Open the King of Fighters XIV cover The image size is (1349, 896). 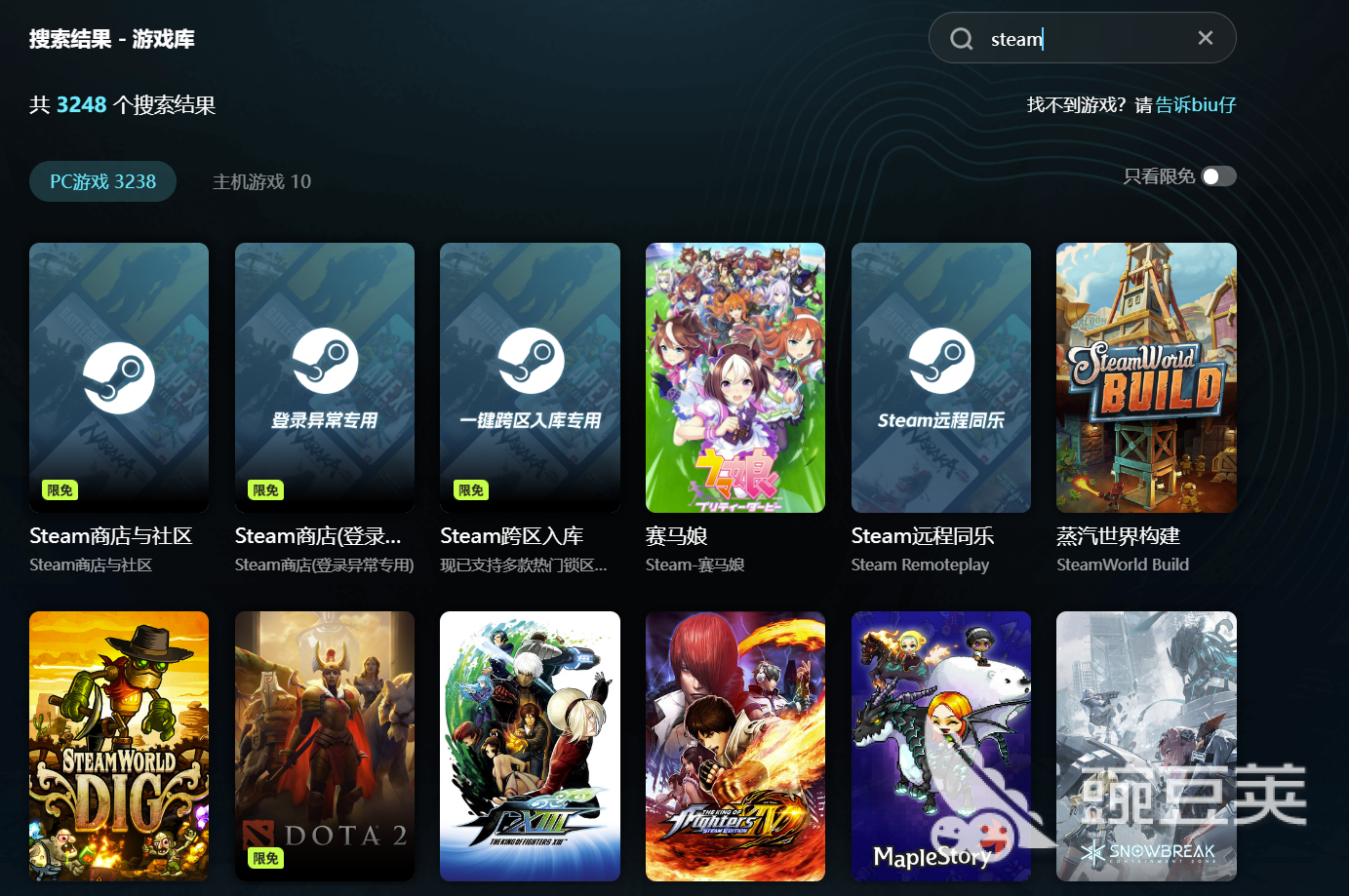point(735,746)
